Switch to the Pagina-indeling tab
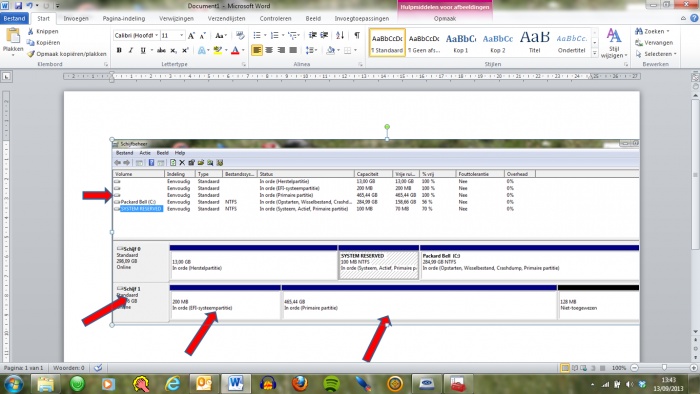The image size is (700, 394). point(124,18)
